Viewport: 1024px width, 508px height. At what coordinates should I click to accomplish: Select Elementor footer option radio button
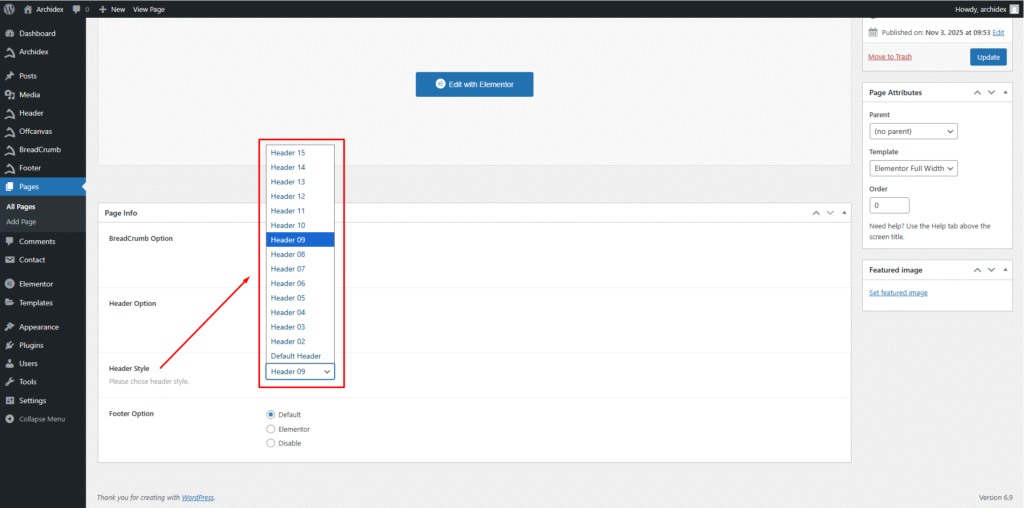[x=271, y=429]
